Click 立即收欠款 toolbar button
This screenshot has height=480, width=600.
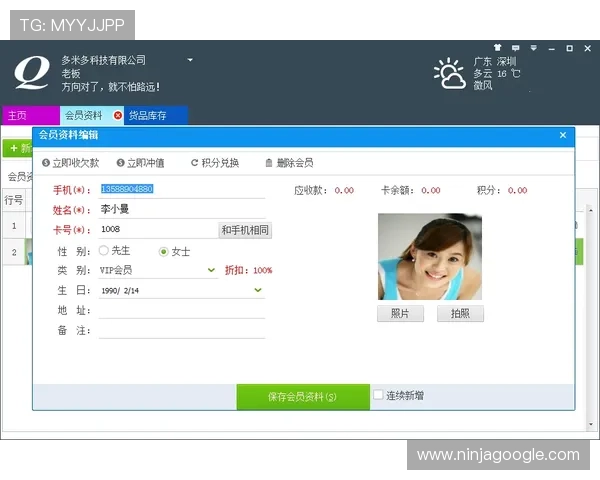pyautogui.click(x=70, y=163)
